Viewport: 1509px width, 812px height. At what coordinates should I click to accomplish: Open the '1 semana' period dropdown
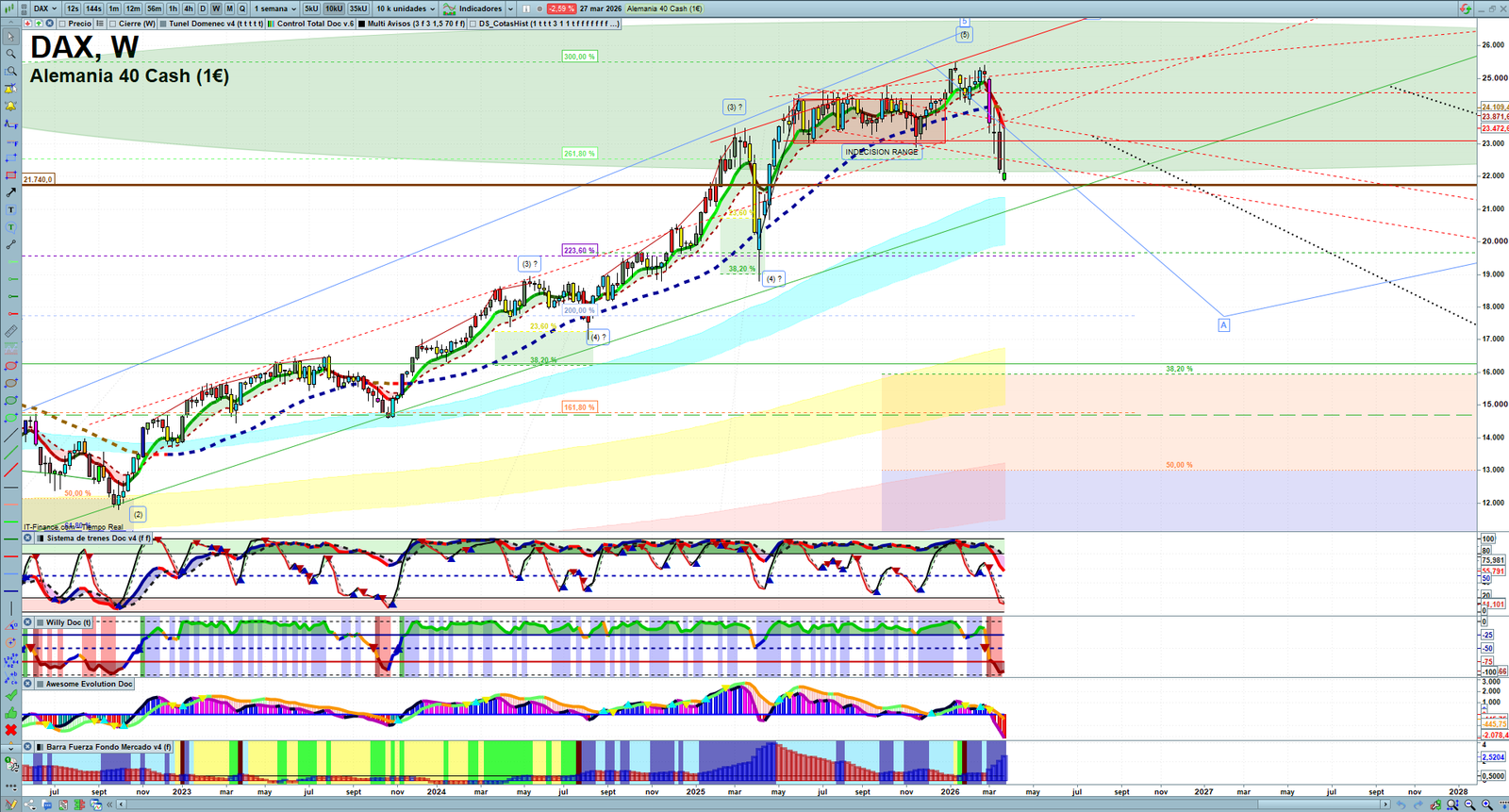275,8
